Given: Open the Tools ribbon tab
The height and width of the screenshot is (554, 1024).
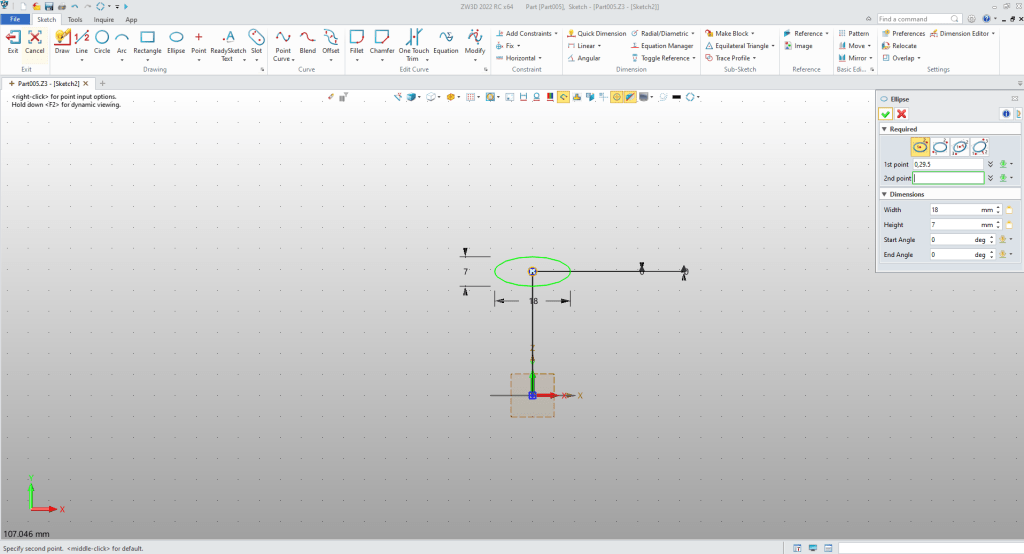Looking at the screenshot, I should [x=75, y=19].
